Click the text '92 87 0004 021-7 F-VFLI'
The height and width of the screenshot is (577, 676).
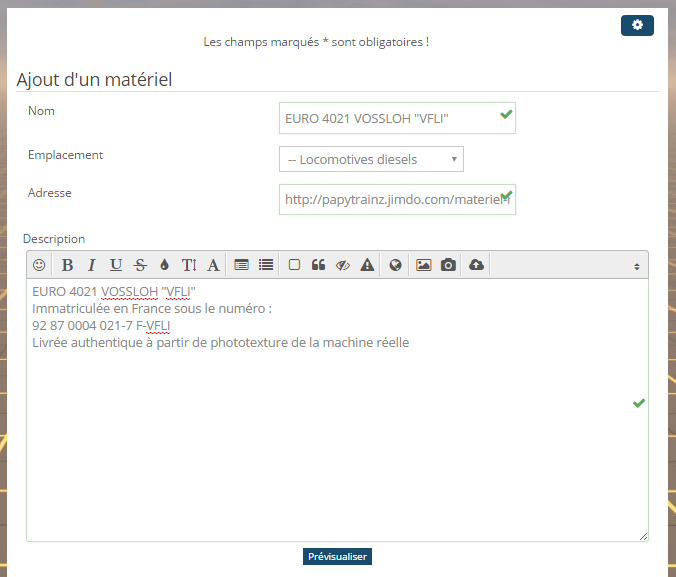pos(101,326)
